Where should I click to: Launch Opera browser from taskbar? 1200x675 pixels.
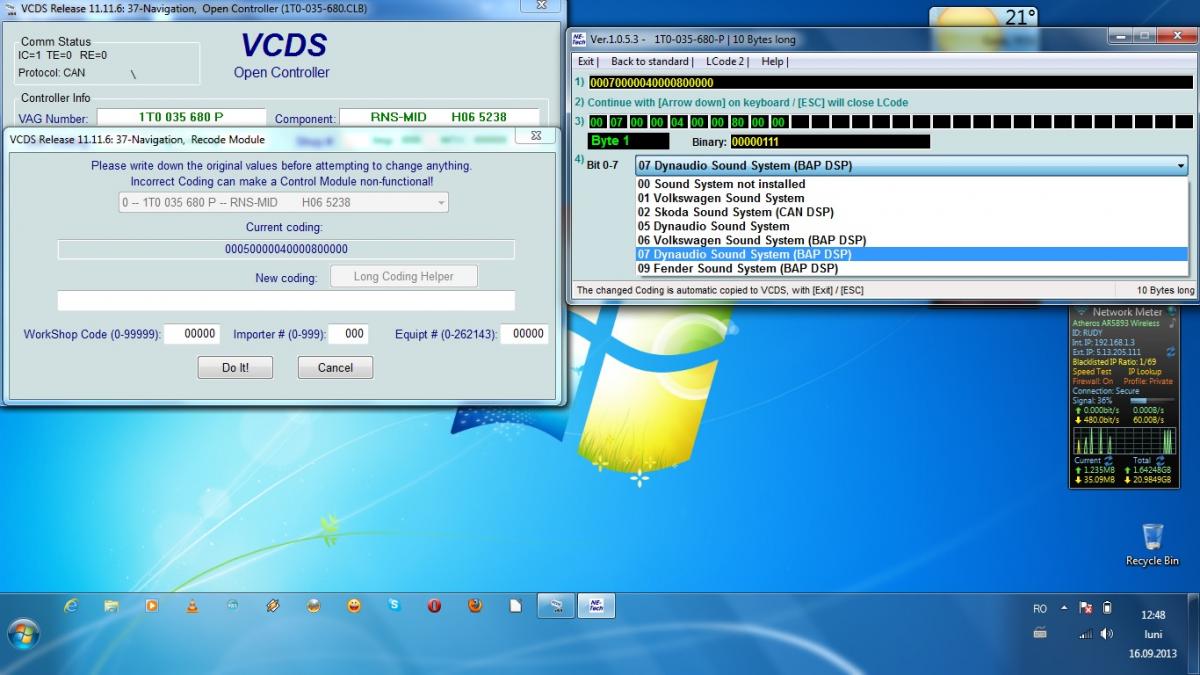click(435, 605)
